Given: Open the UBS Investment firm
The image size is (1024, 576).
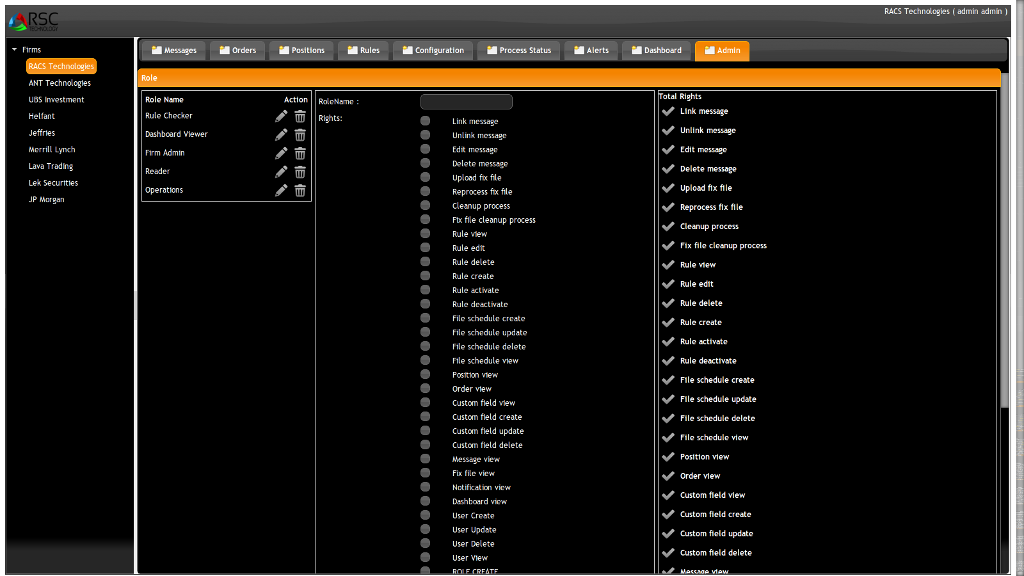Looking at the screenshot, I should point(56,100).
